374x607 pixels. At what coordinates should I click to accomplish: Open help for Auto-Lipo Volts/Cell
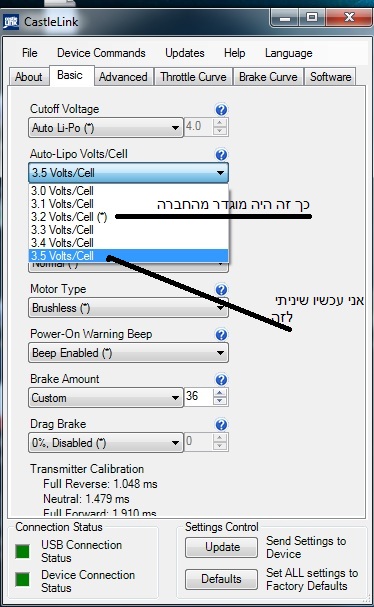tap(221, 155)
